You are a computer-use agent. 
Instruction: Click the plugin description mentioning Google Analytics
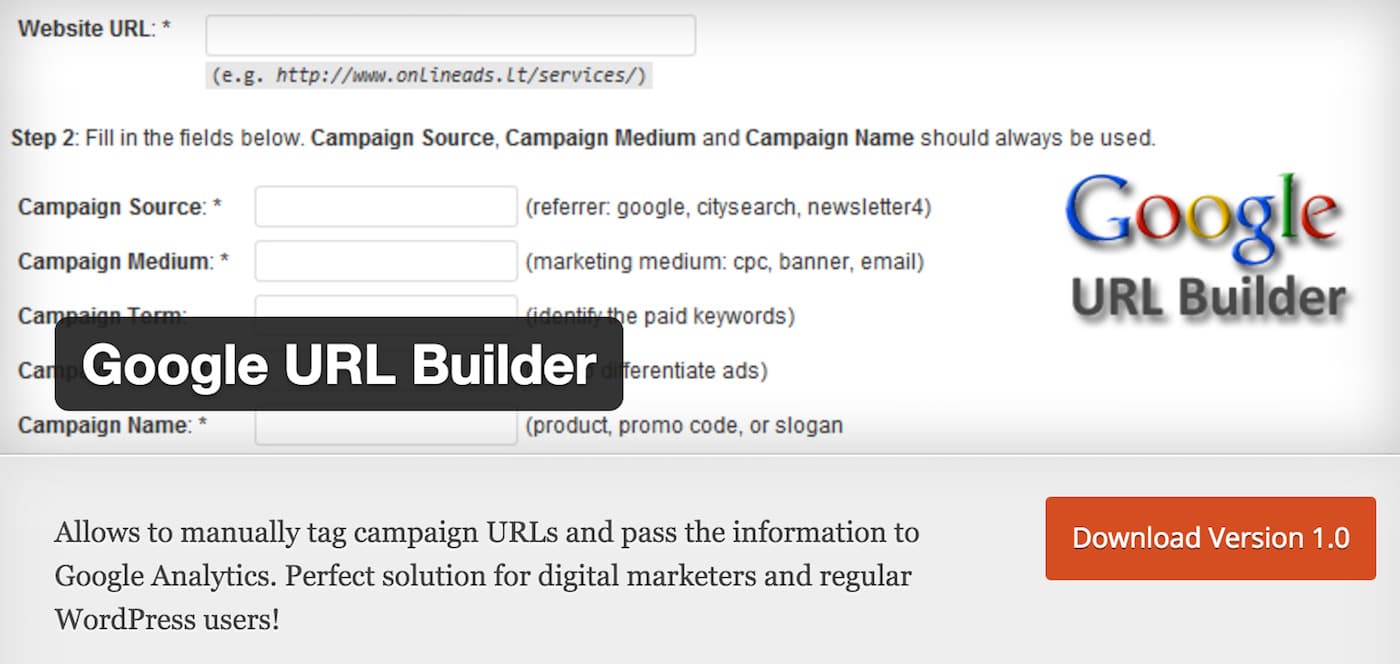[x=487, y=576]
